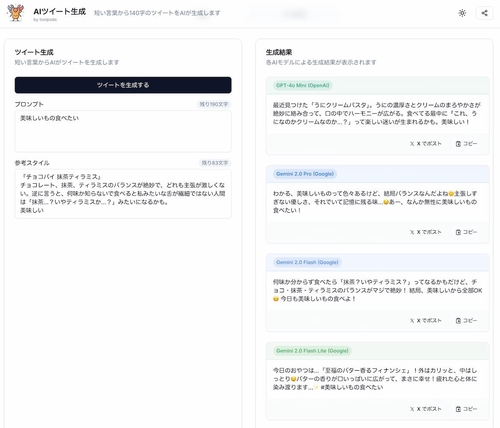
Task: Click the 残り83文字 counter
Action: tap(215, 163)
